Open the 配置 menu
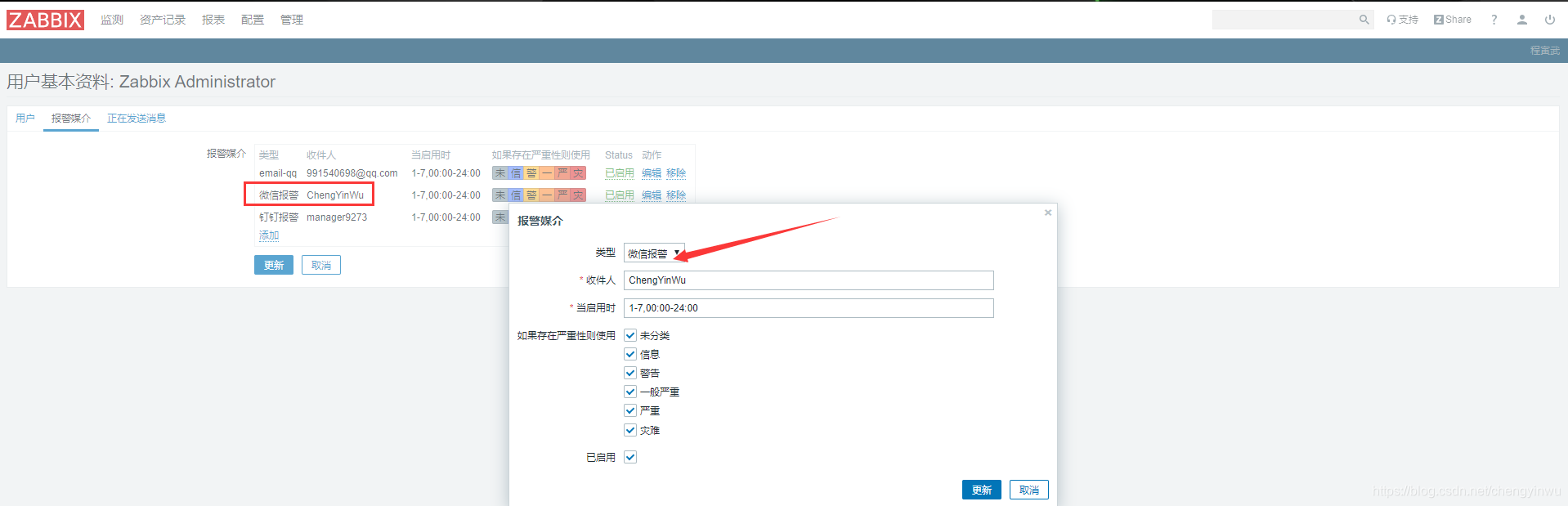Image resolution: width=1568 pixels, height=506 pixels. pyautogui.click(x=253, y=20)
